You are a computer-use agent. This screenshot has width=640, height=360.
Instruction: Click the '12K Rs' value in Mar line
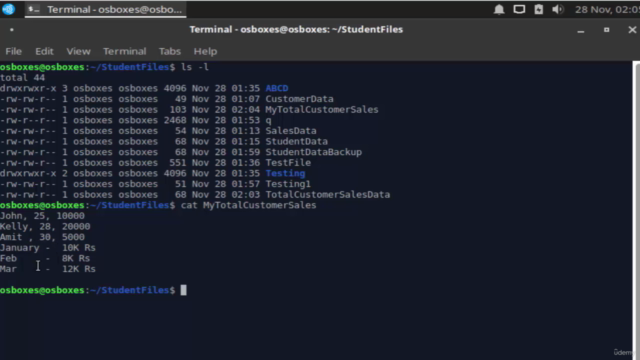coord(79,269)
